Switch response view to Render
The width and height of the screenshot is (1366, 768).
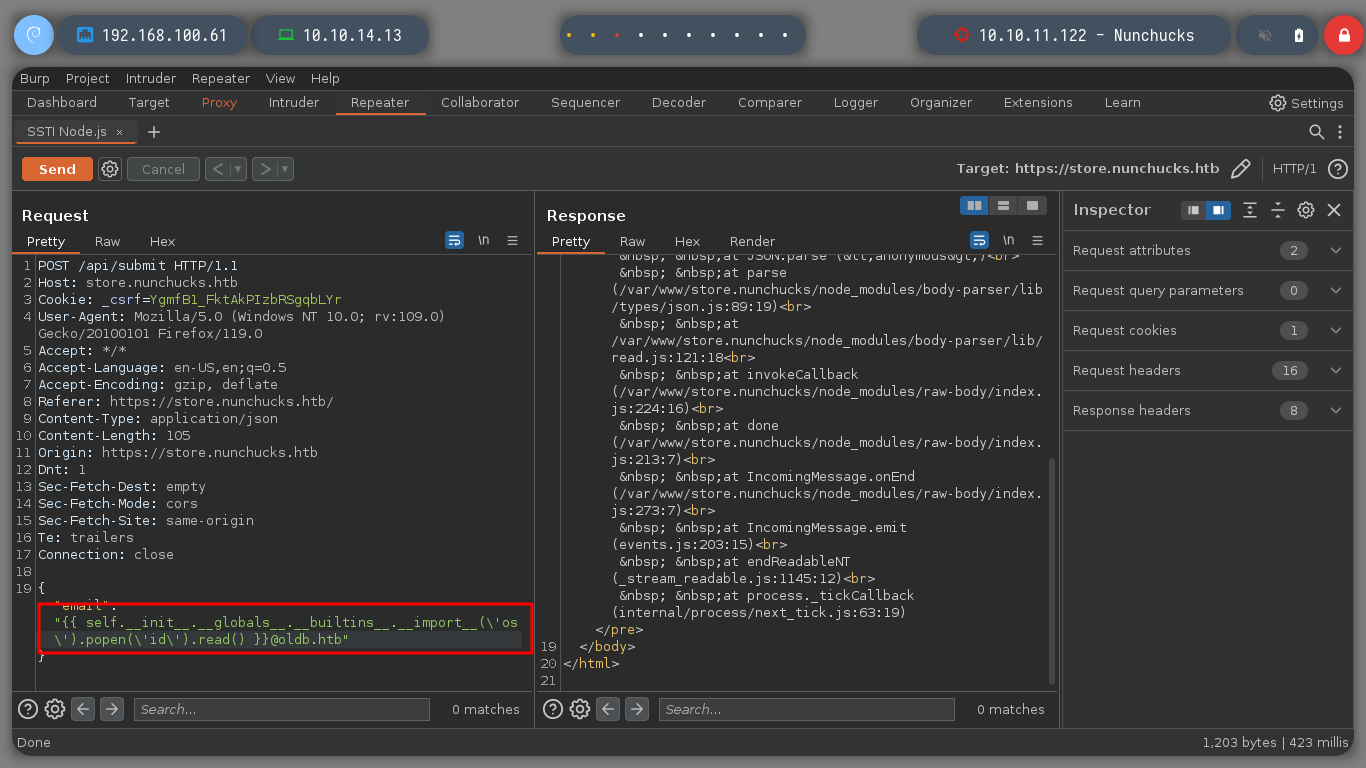pos(752,241)
